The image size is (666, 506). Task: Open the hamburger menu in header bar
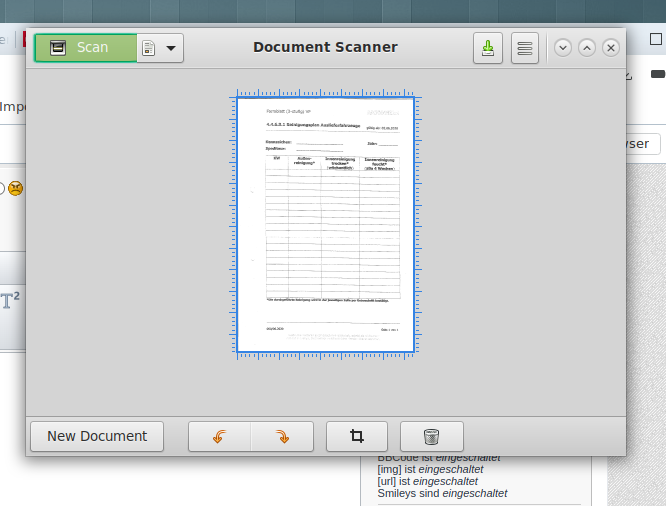coord(525,48)
